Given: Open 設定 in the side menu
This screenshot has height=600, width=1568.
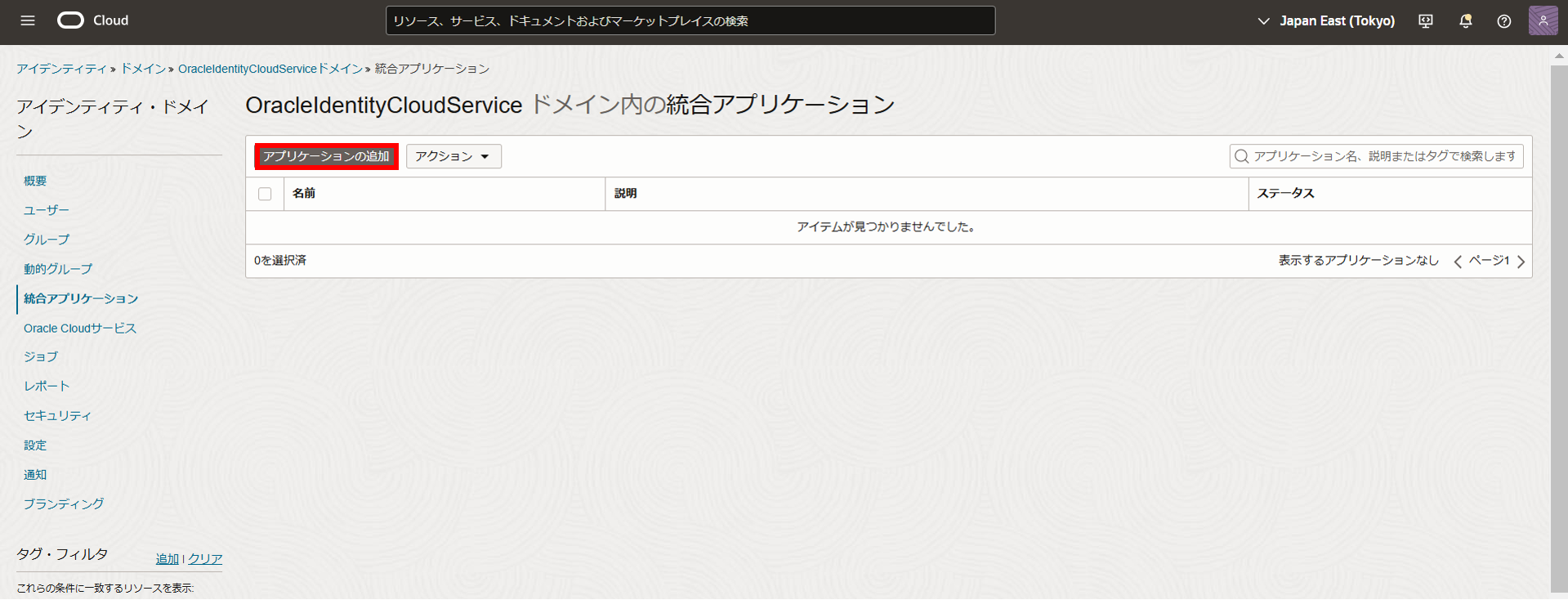Looking at the screenshot, I should [x=35, y=445].
